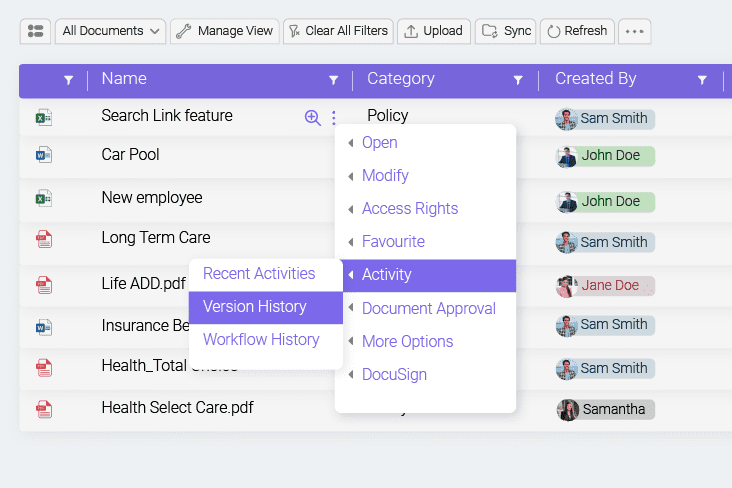Screen dimensions: 732x488
Task: Click the Upload button
Action: 433,31
